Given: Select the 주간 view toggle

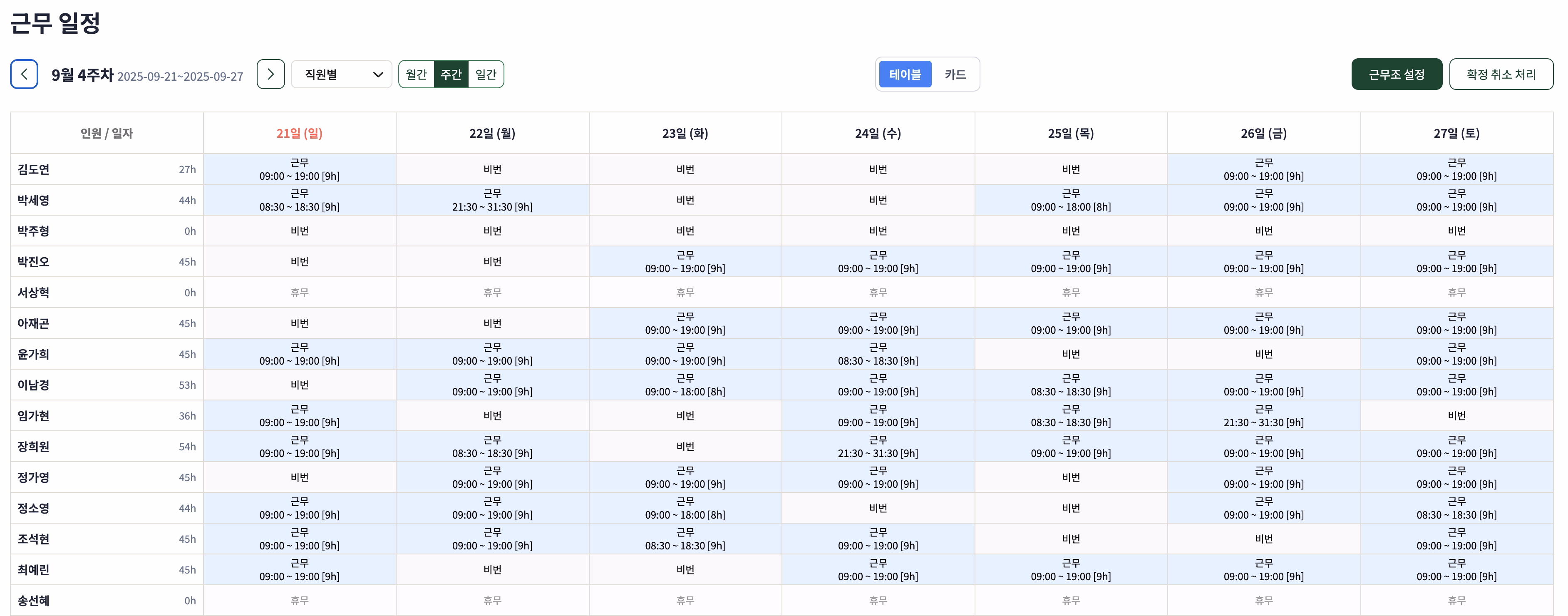Looking at the screenshot, I should pos(451,74).
